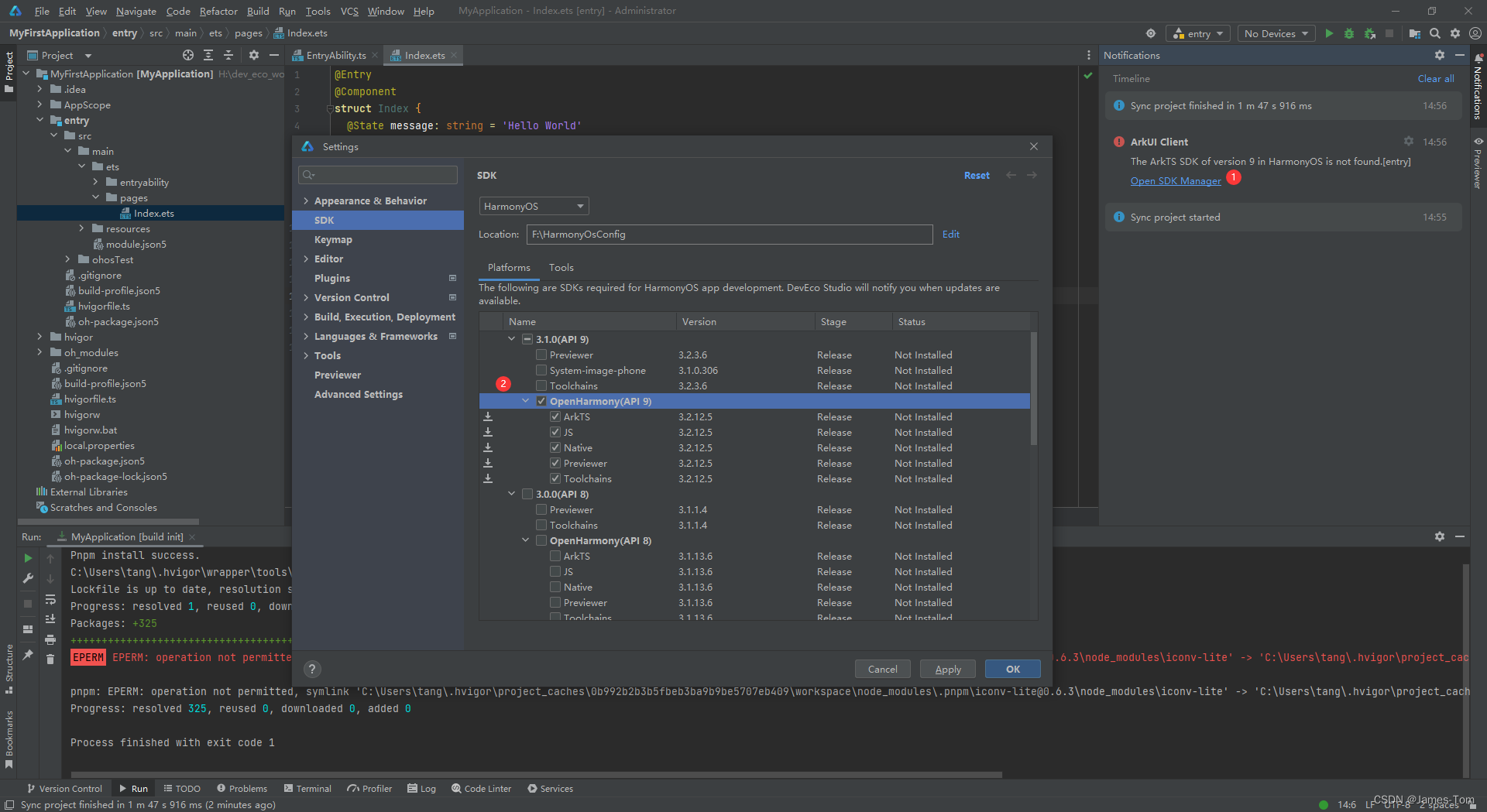The width and height of the screenshot is (1487, 812).
Task: Switch to EntryAbility.ts editor tab
Action: tap(335, 55)
